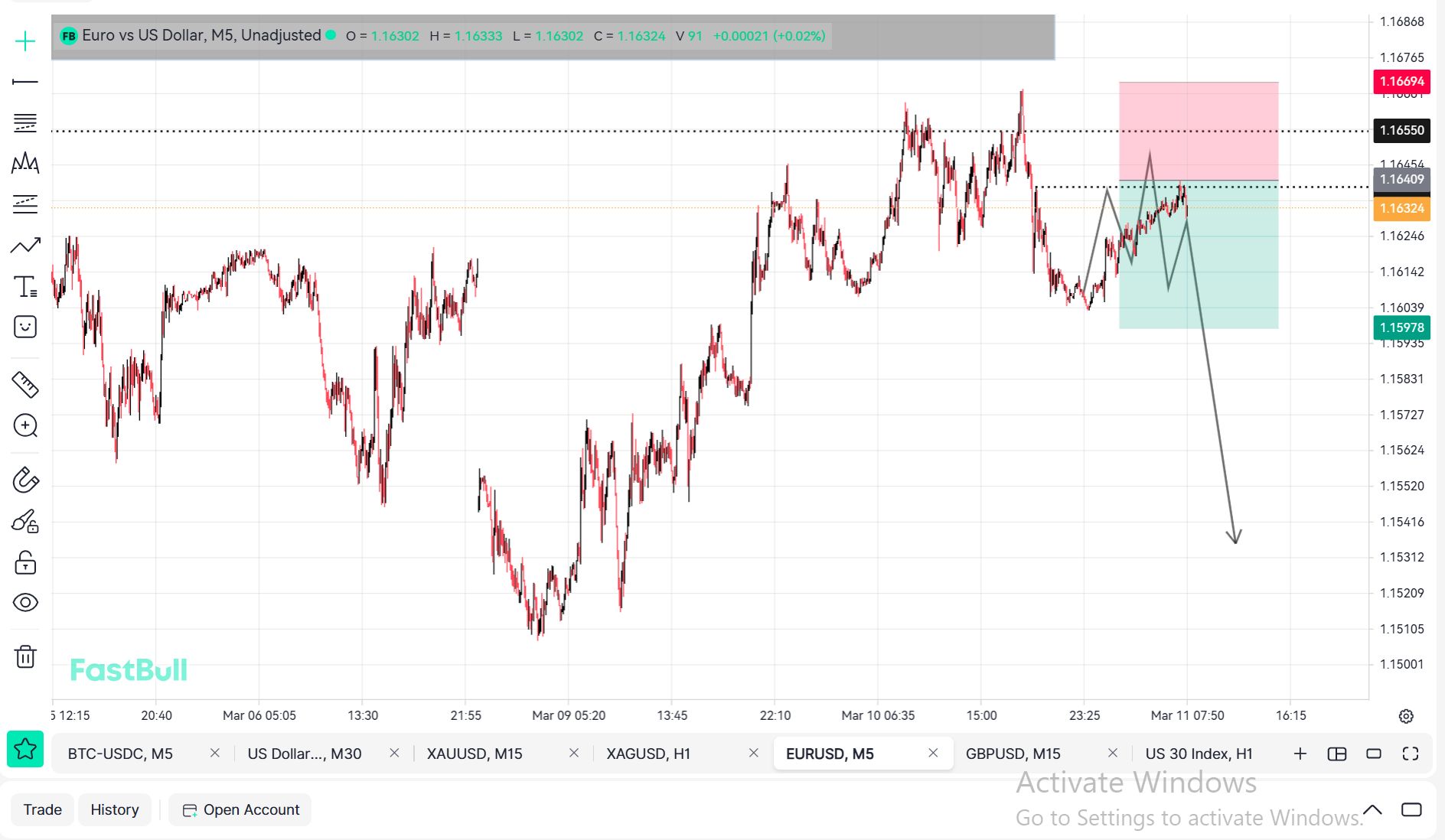This screenshot has width=1445, height=840.
Task: Hide drawings using the eye icon
Action: (x=25, y=603)
